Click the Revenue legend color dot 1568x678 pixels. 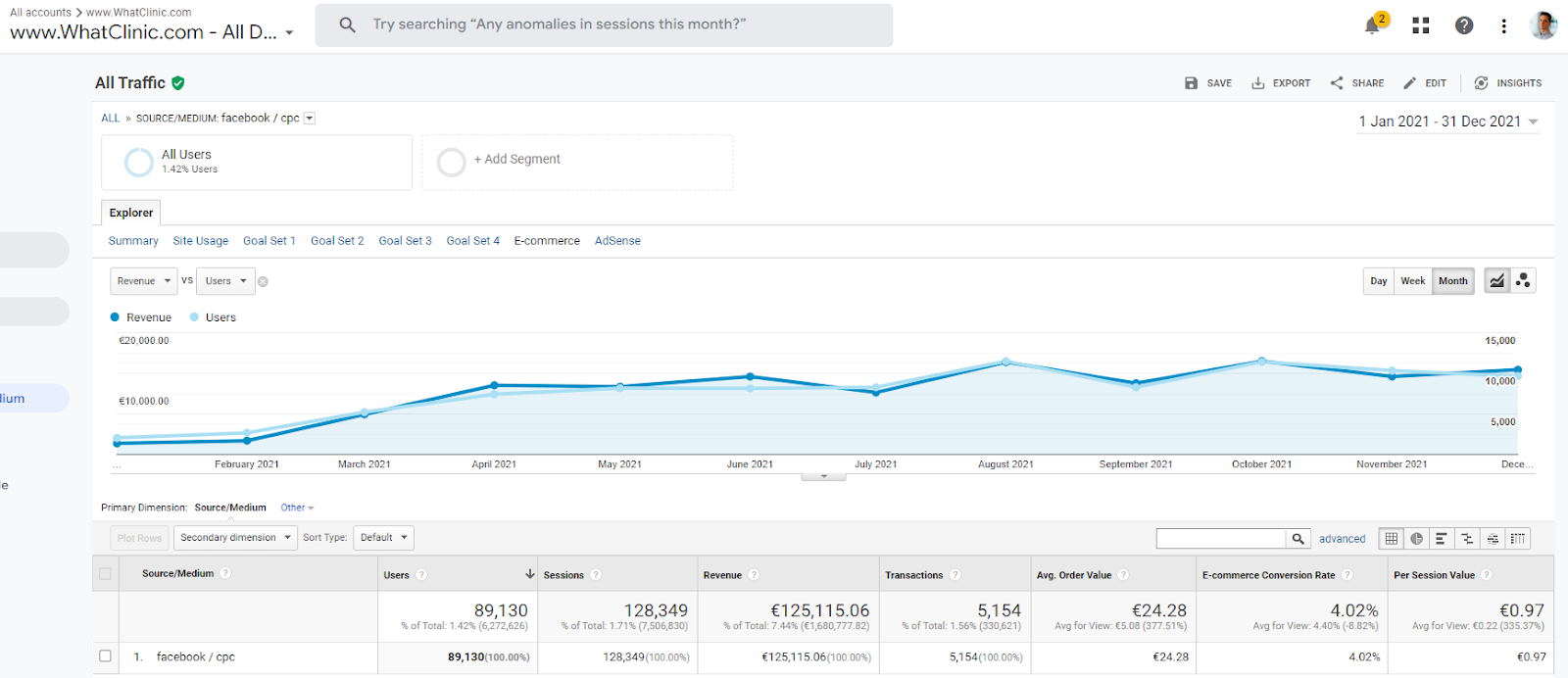click(115, 317)
